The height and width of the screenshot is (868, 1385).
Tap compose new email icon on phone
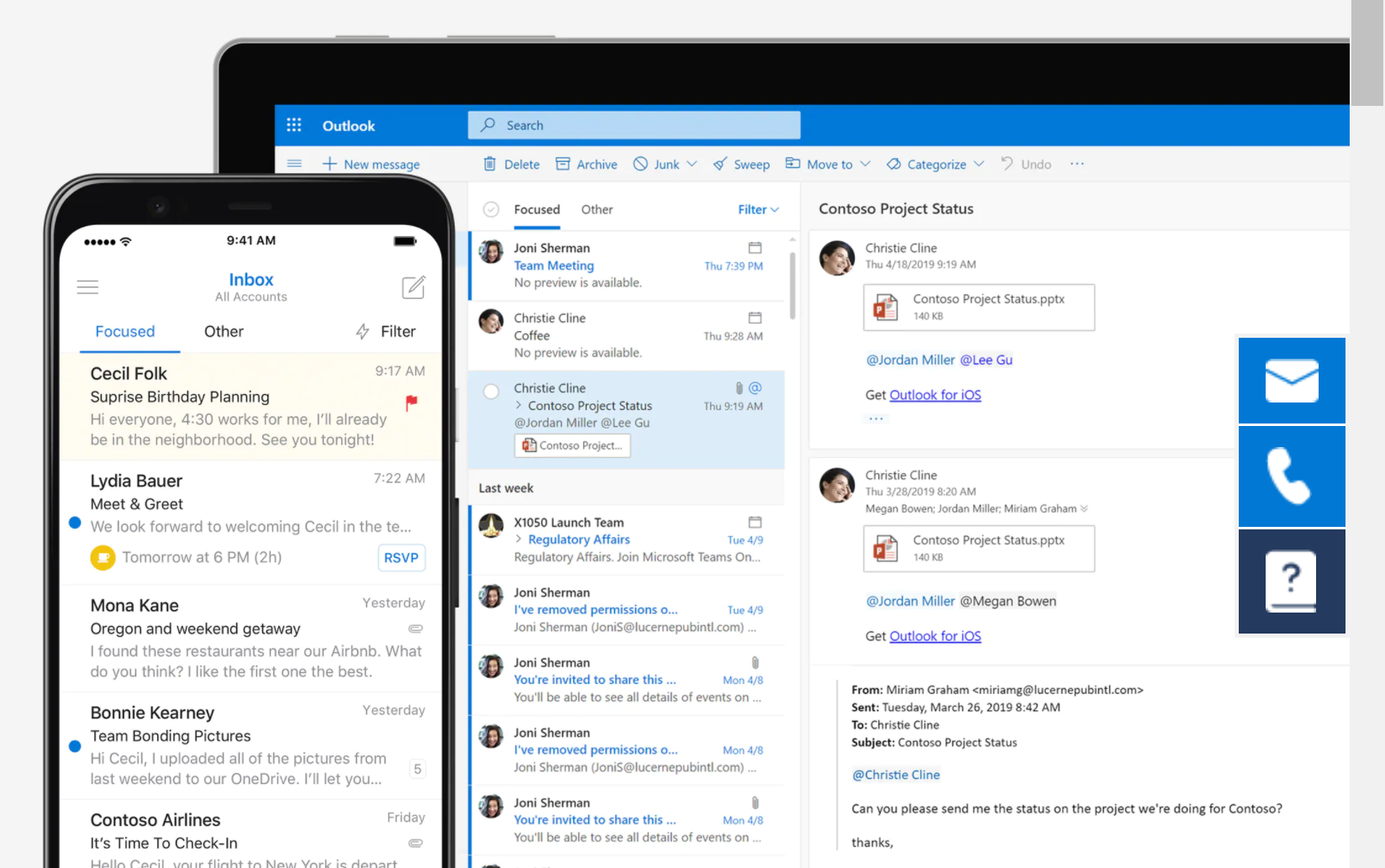pos(413,287)
